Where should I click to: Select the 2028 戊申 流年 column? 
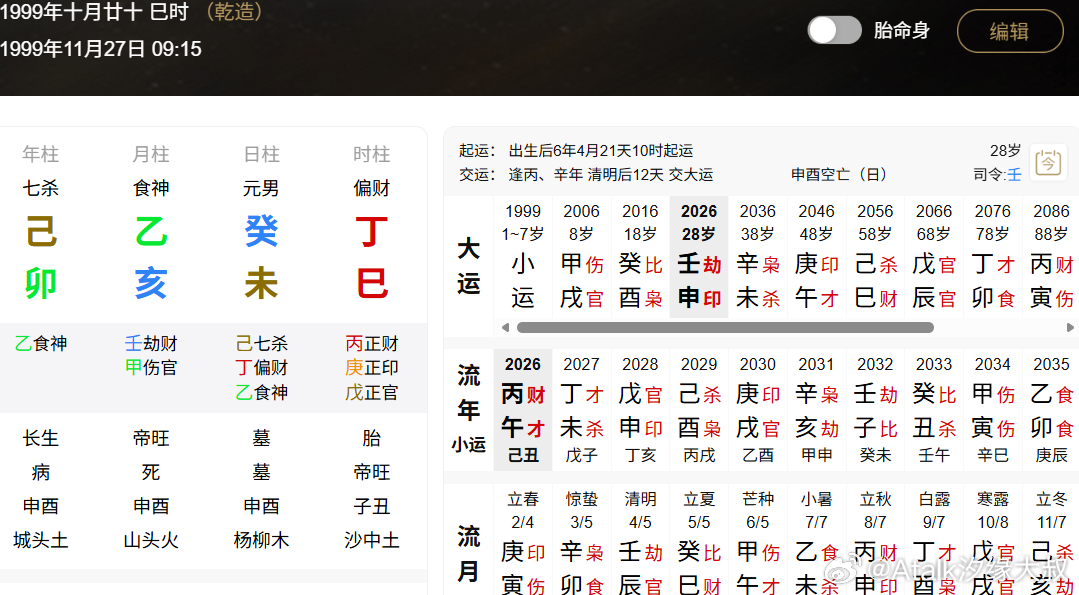640,410
